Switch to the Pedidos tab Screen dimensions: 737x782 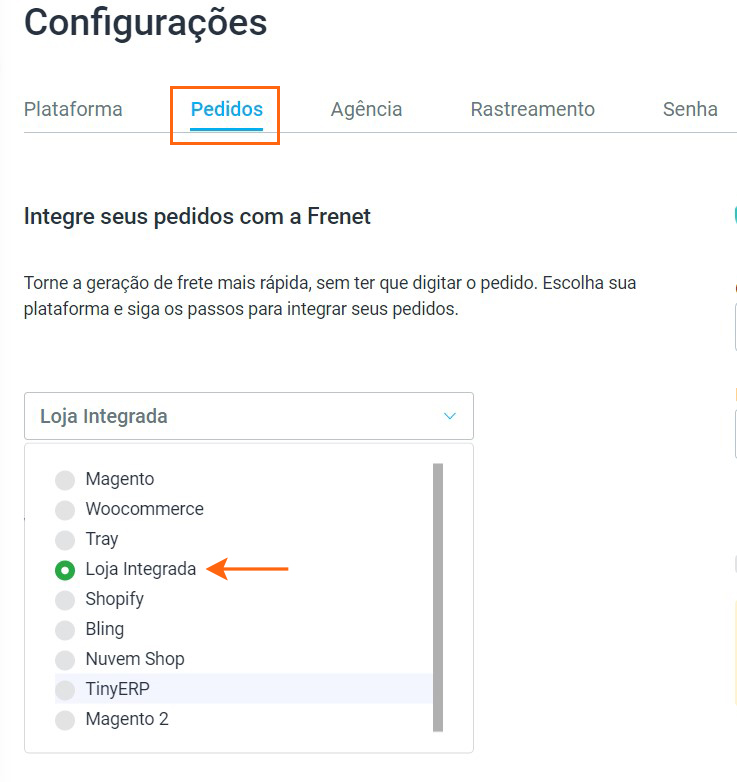(x=227, y=109)
